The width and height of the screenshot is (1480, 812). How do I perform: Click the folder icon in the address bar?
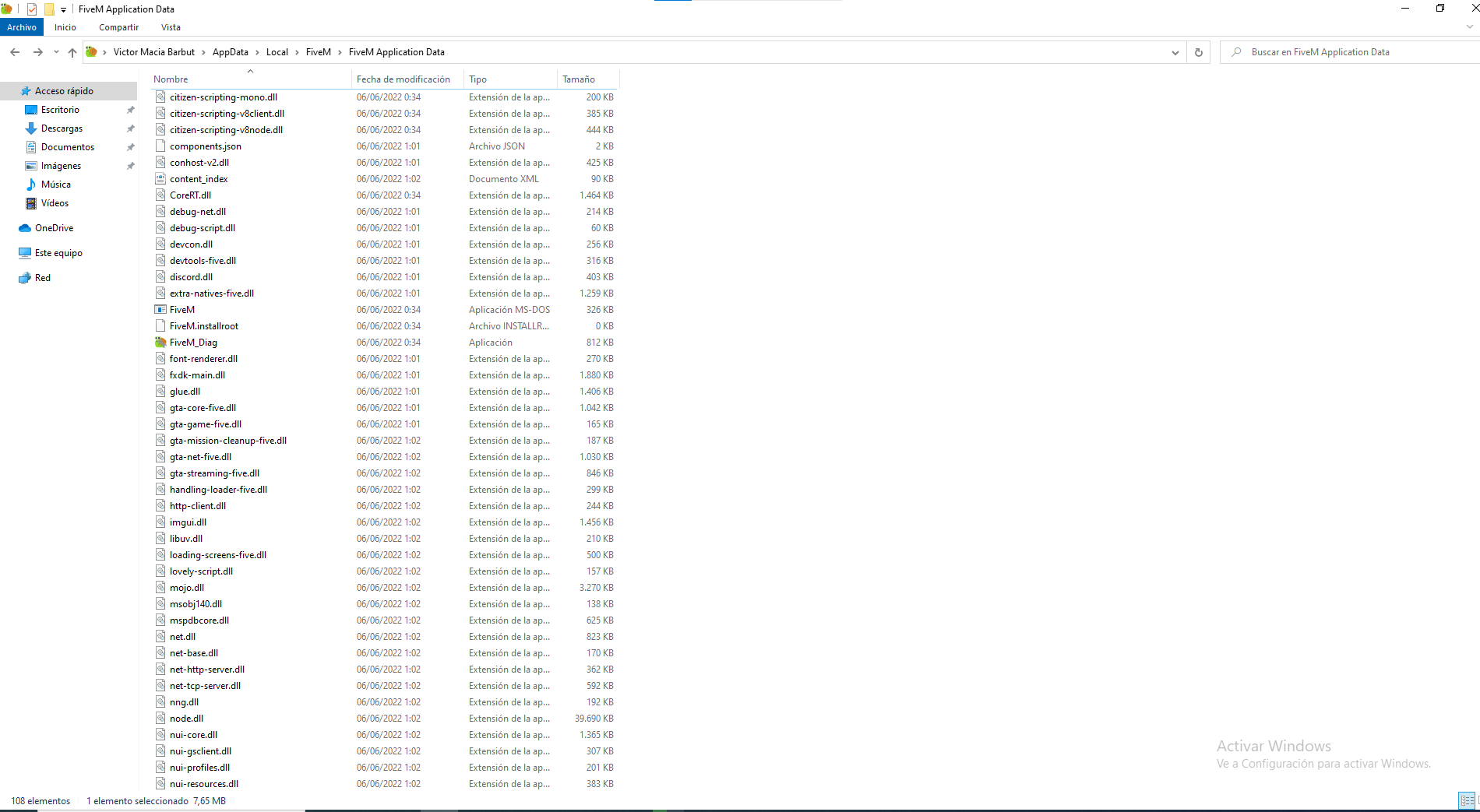tap(91, 52)
